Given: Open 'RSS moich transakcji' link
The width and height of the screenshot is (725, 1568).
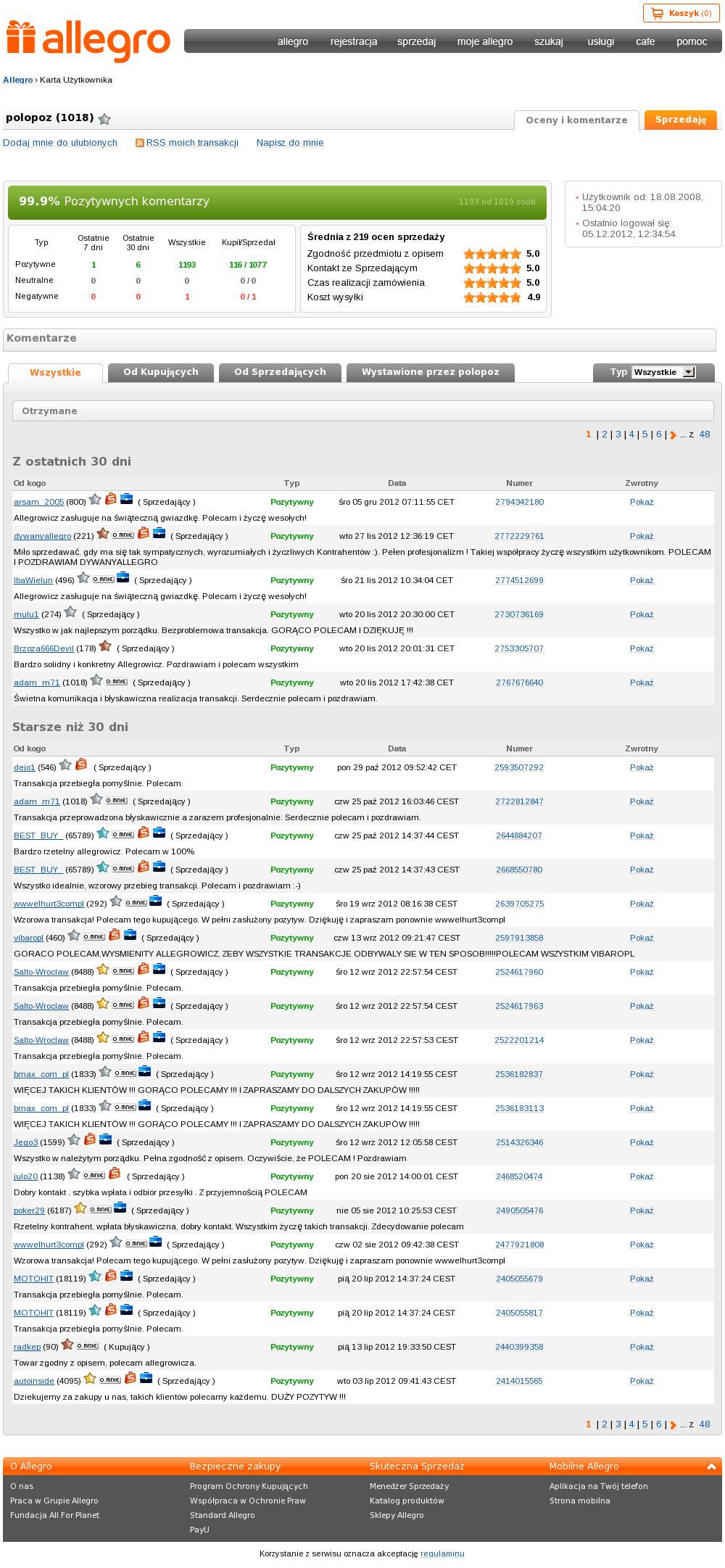Looking at the screenshot, I should tap(192, 143).
